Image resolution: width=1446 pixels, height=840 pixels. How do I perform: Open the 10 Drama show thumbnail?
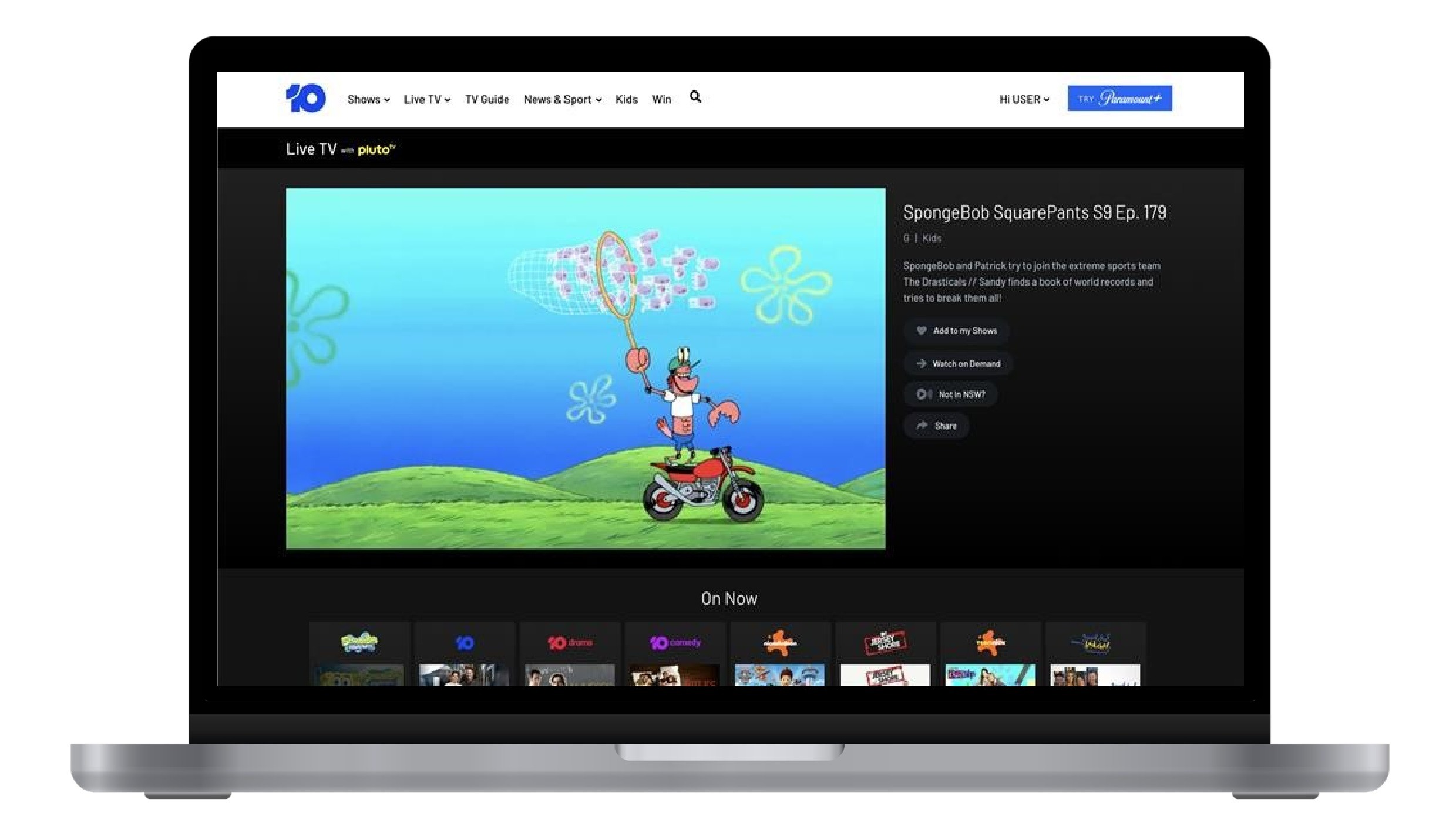570,675
